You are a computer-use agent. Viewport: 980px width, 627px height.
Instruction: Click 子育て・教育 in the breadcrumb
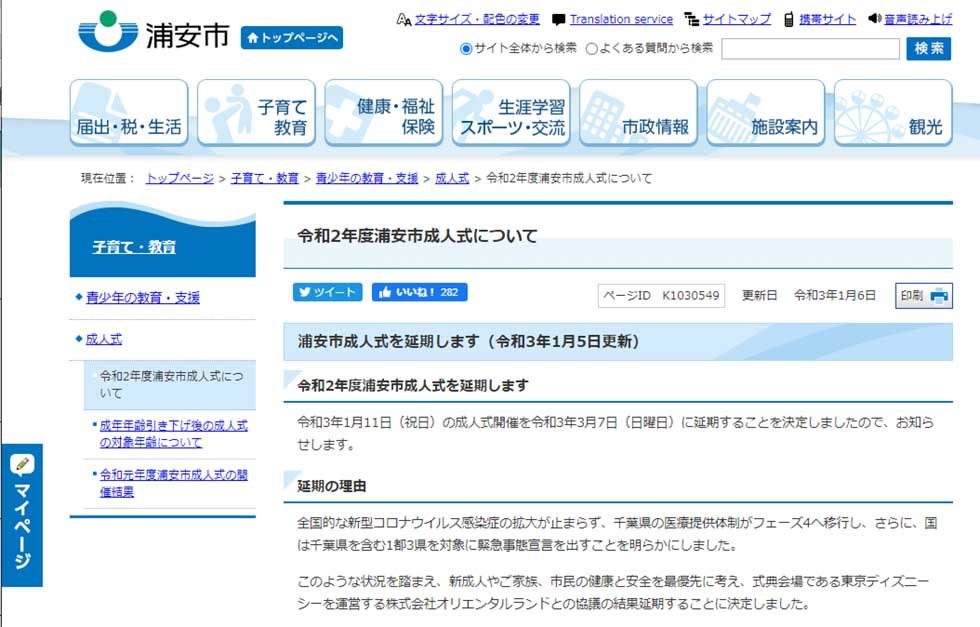tap(264, 179)
